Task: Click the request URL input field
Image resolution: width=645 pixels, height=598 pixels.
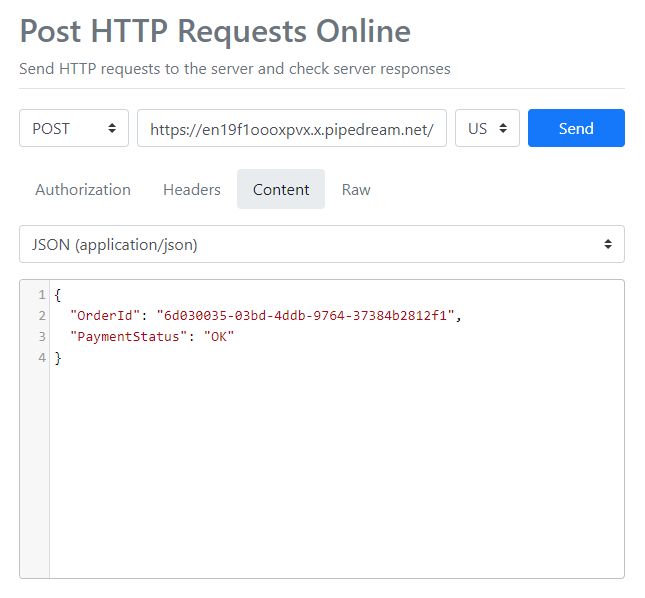Action: (x=292, y=128)
